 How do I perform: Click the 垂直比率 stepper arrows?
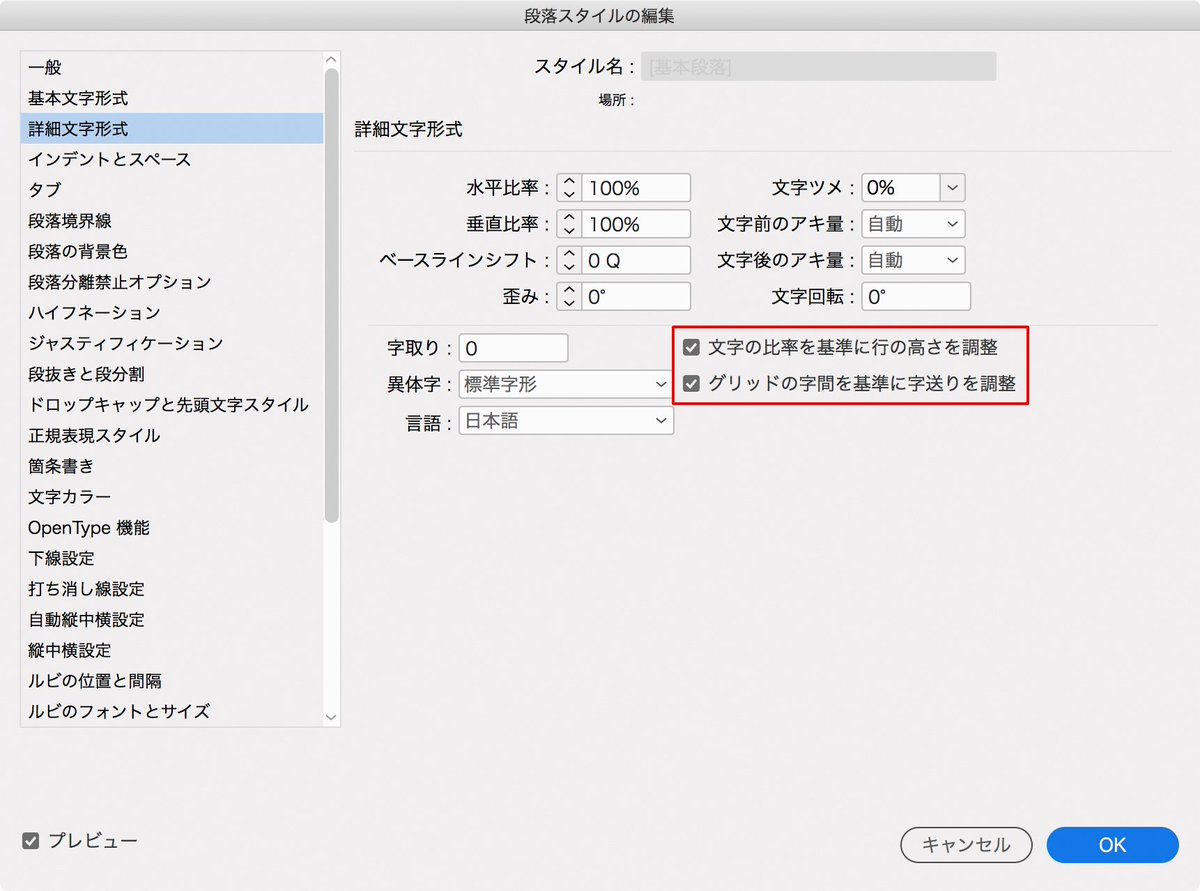click(569, 224)
